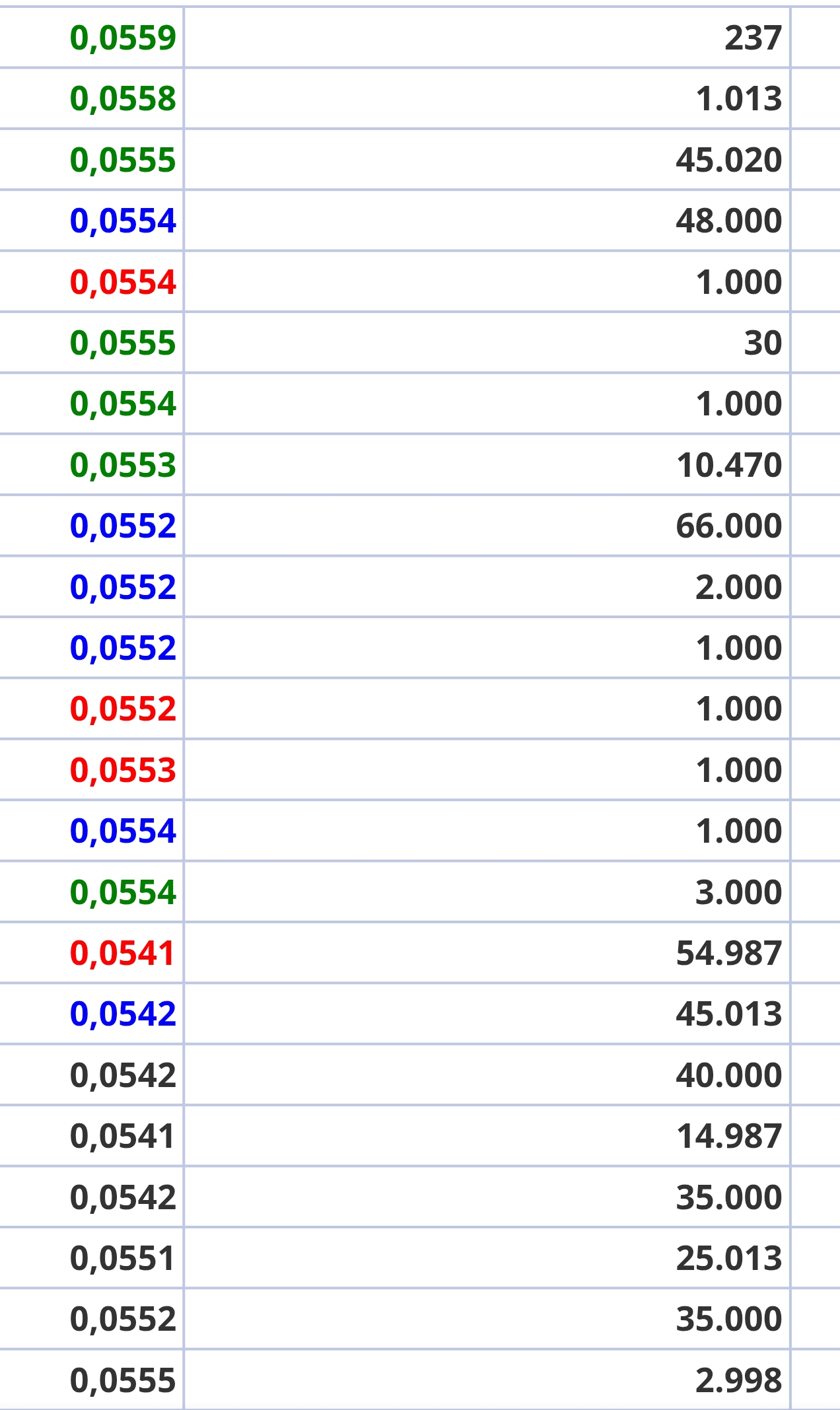The image size is (840, 1410).
Task: Click the volume value 45.020
Action: pyautogui.click(x=729, y=160)
